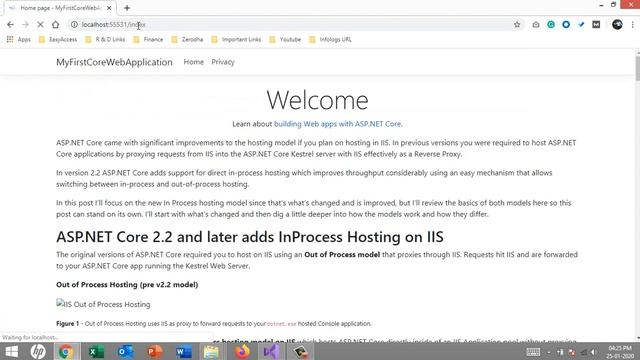This screenshot has height=360, width=640.
Task: Close the Home page tab
Action: pyautogui.click(x=109, y=8)
